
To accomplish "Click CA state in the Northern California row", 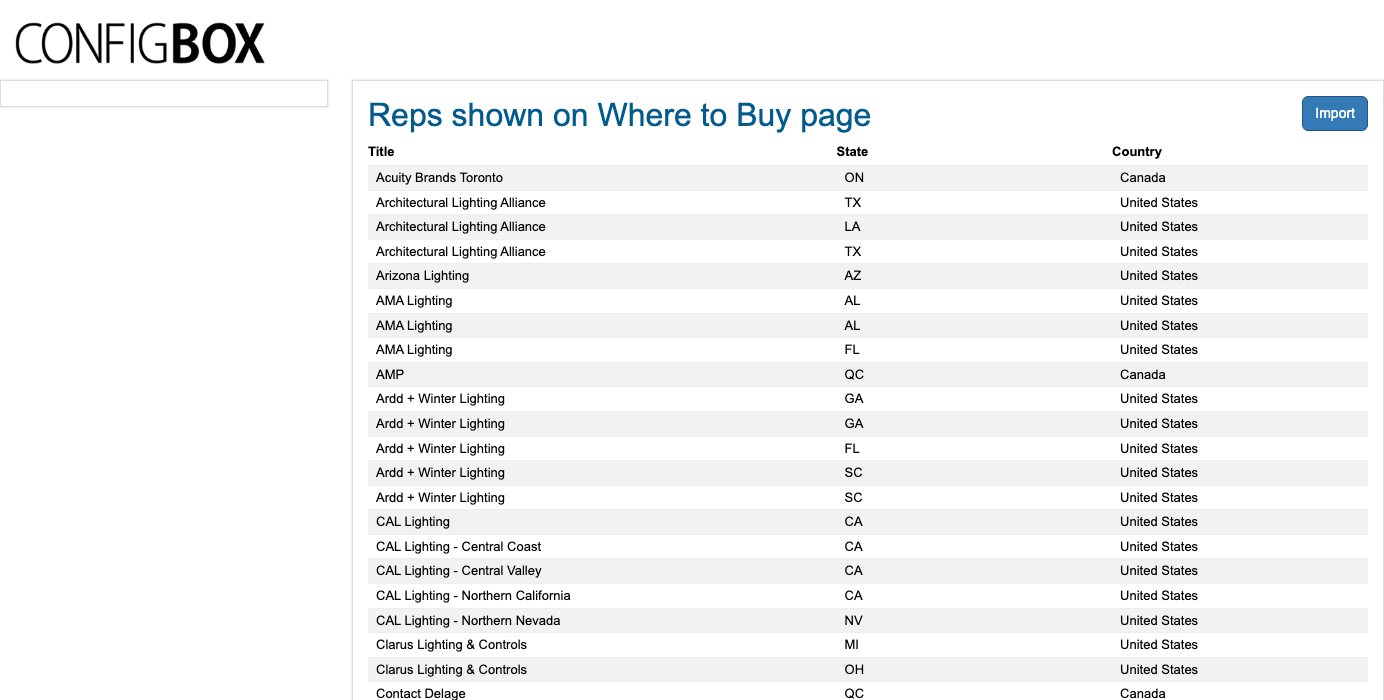I will [853, 596].
